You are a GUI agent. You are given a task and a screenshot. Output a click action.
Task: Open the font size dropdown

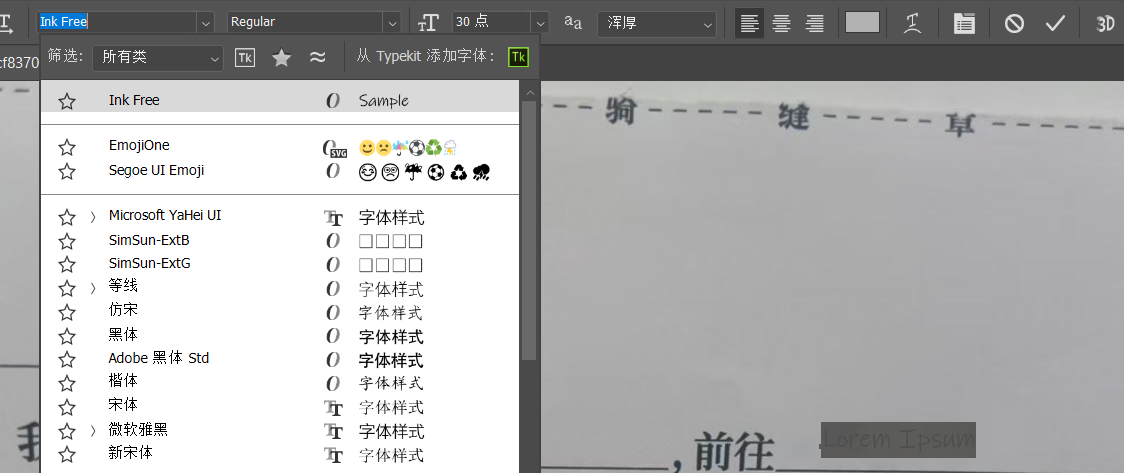point(540,23)
